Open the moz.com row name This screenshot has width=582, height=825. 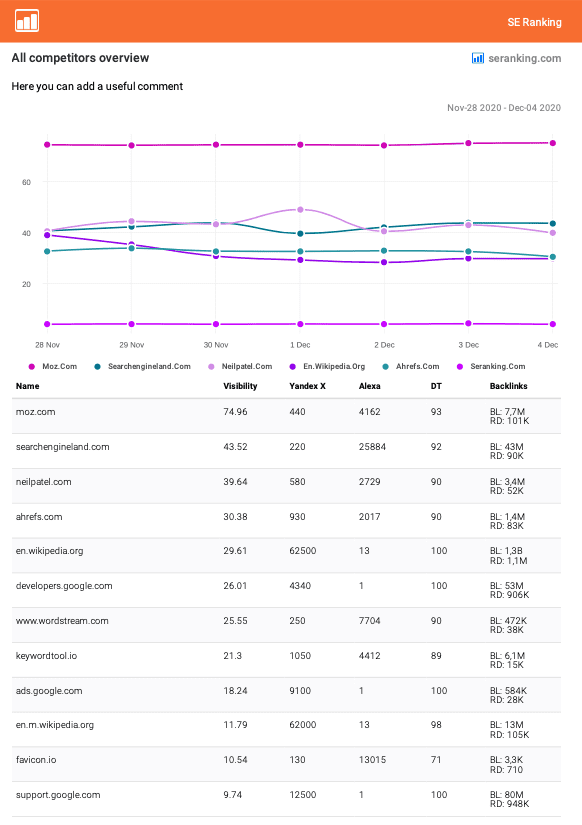[x=35, y=411]
